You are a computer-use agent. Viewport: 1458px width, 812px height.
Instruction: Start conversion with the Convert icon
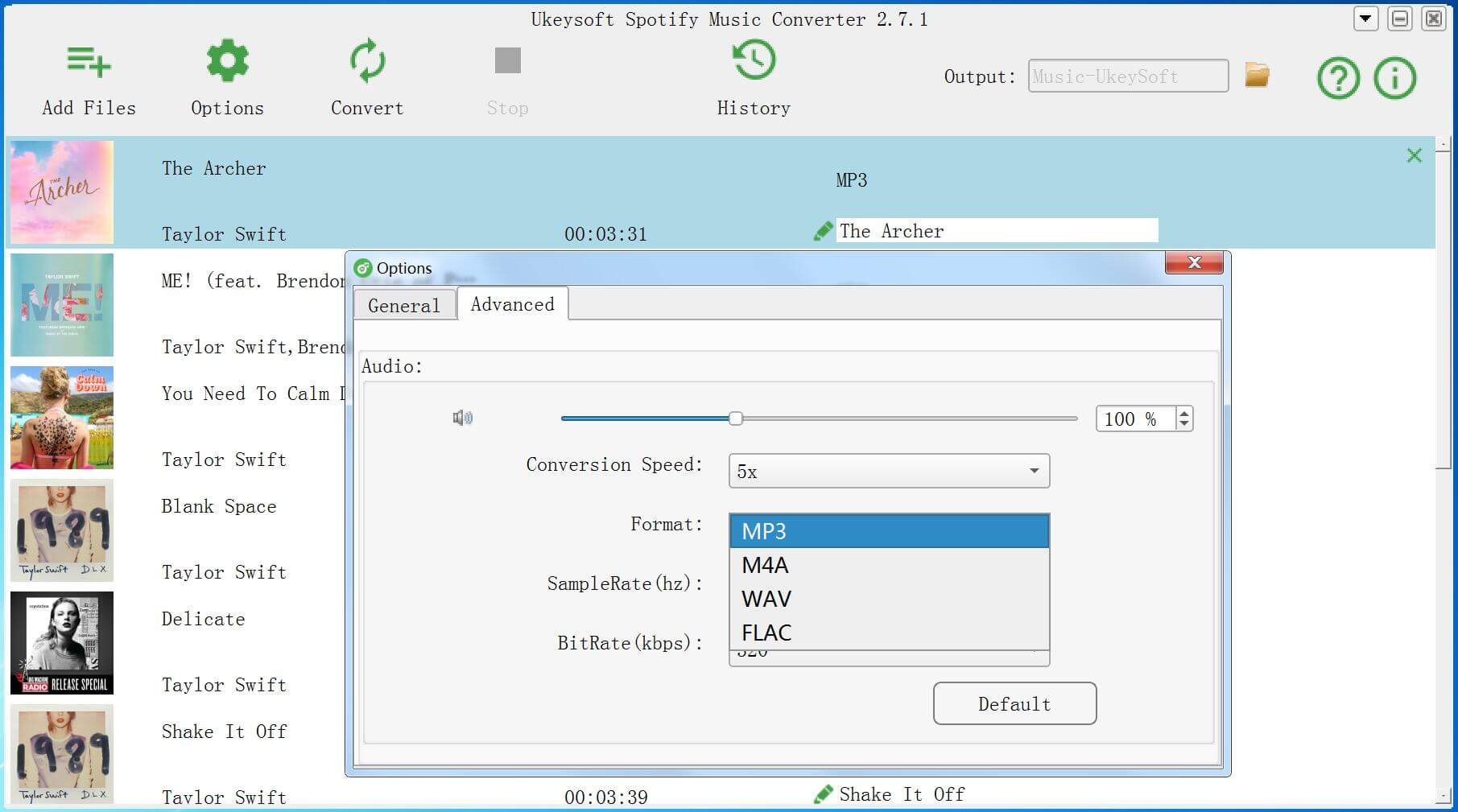[367, 61]
